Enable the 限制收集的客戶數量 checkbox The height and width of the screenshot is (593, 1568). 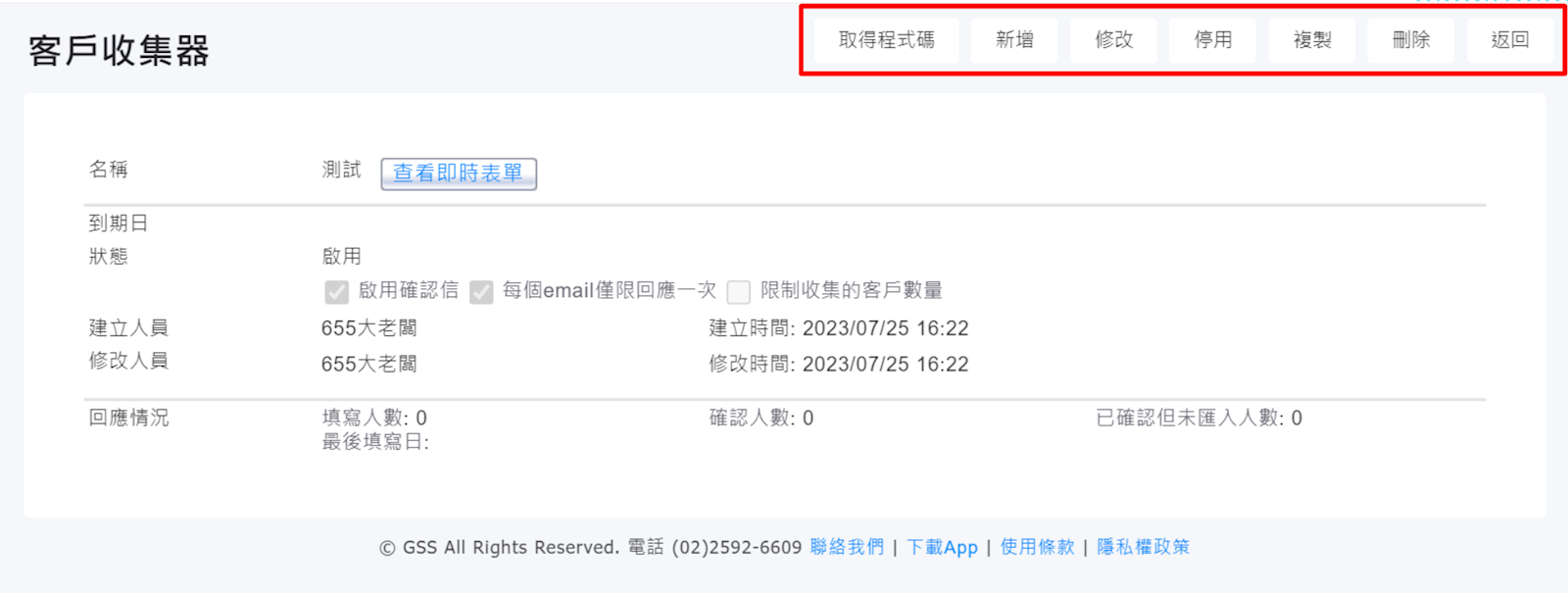pos(739,292)
